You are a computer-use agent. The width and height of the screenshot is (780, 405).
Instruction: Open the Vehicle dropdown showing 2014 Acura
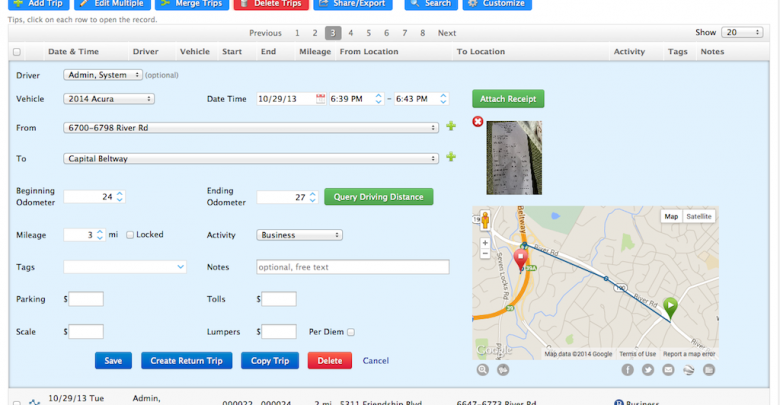tap(109, 99)
